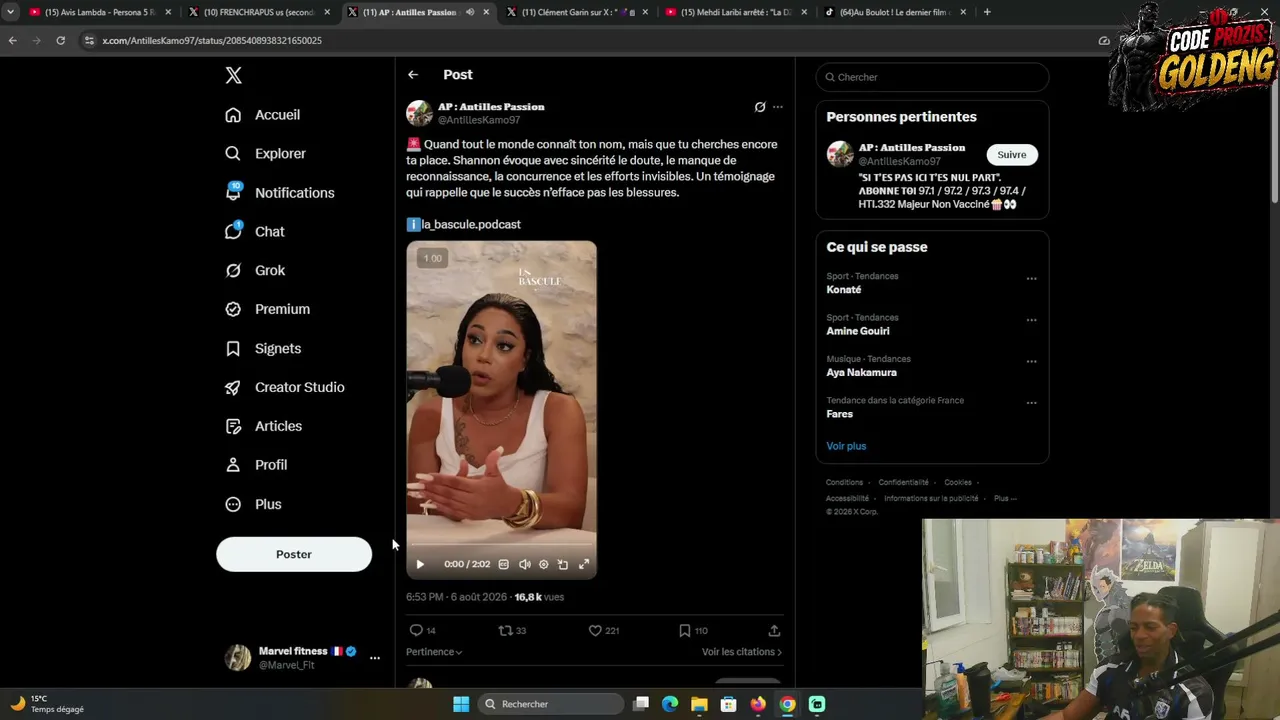Open account options next to Marvel fitness
This screenshot has width=1280, height=720.
375,658
